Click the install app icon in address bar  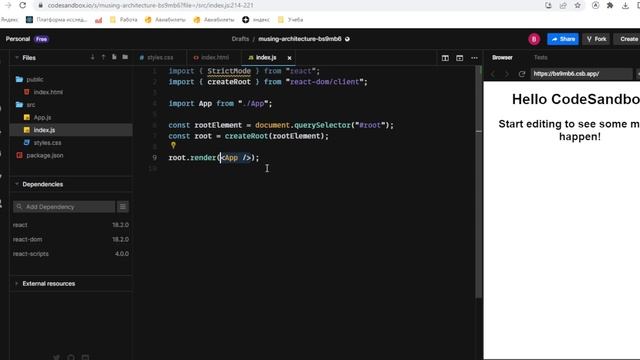pyautogui.click(x=548, y=5)
